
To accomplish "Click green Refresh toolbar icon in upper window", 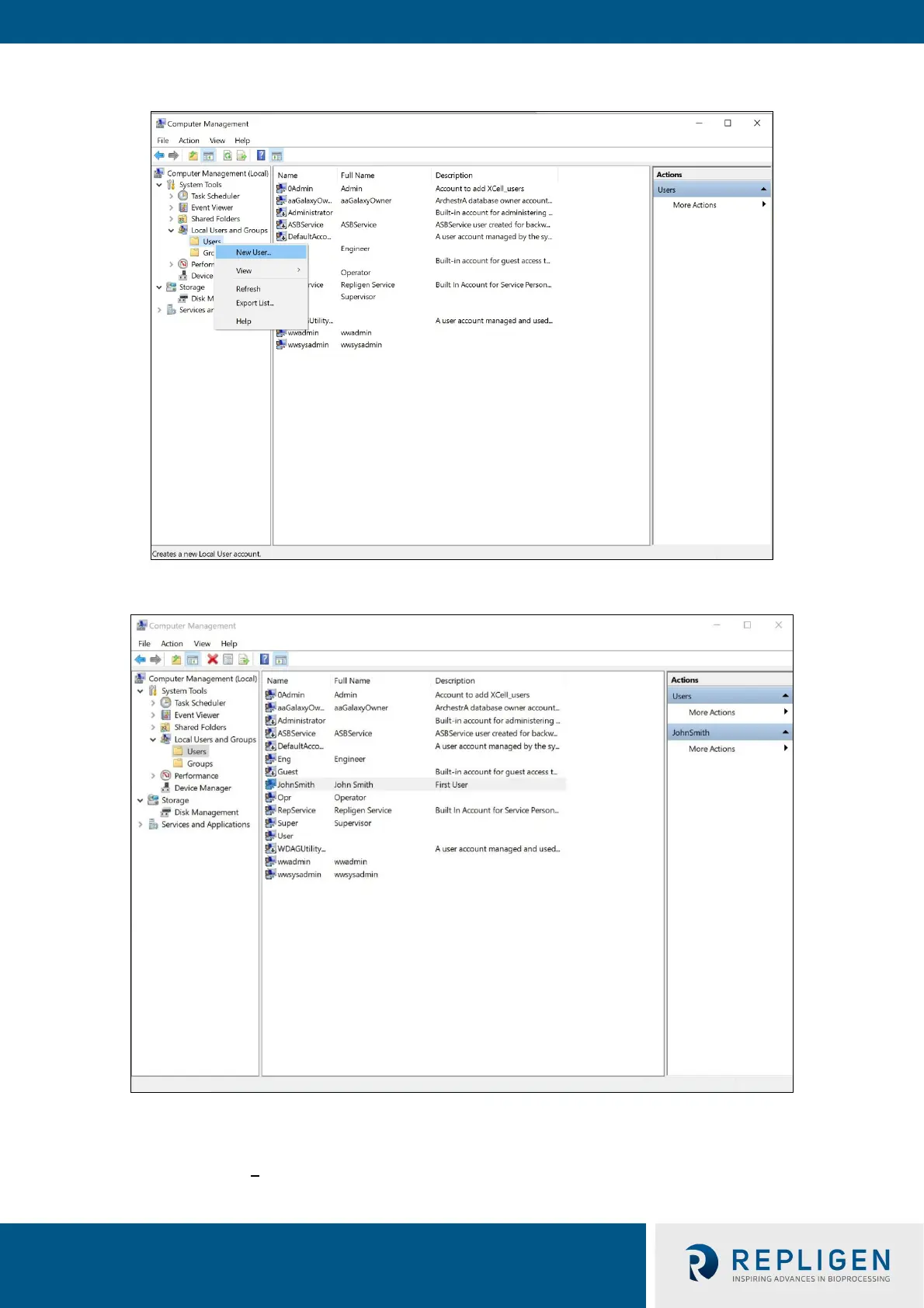I will tap(228, 155).
